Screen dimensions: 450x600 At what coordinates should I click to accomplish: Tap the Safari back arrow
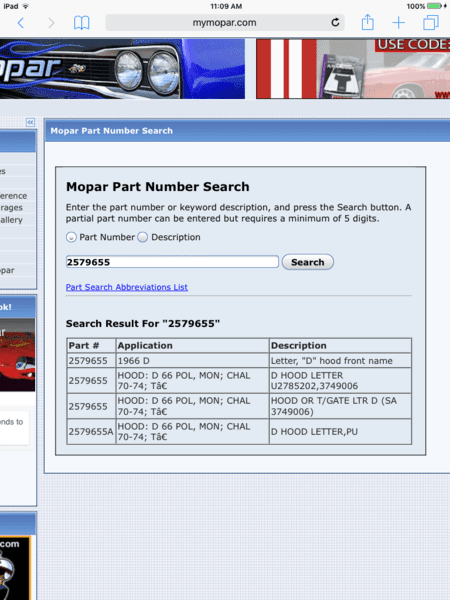[x=21, y=23]
